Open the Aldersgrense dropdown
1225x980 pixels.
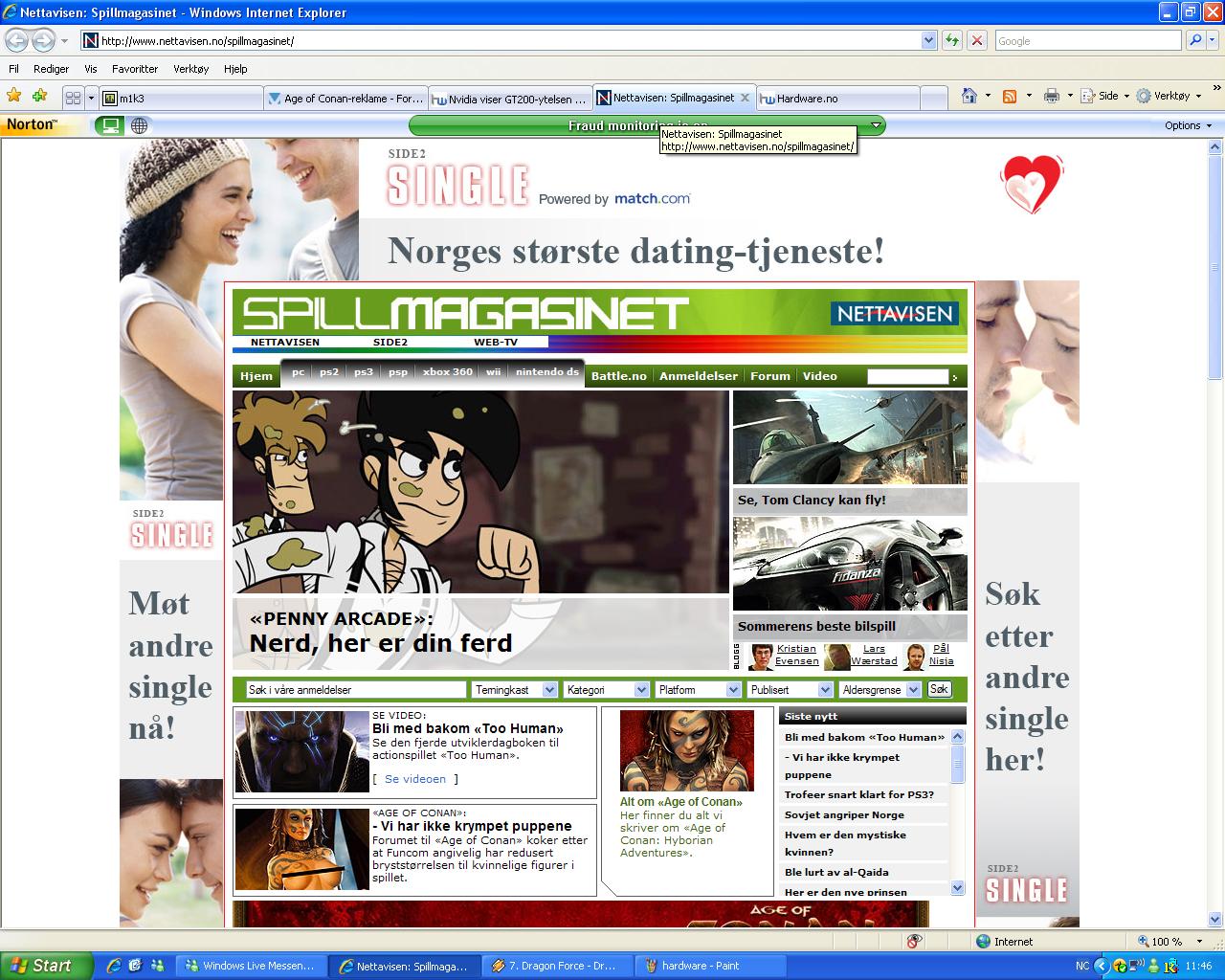coord(913,689)
